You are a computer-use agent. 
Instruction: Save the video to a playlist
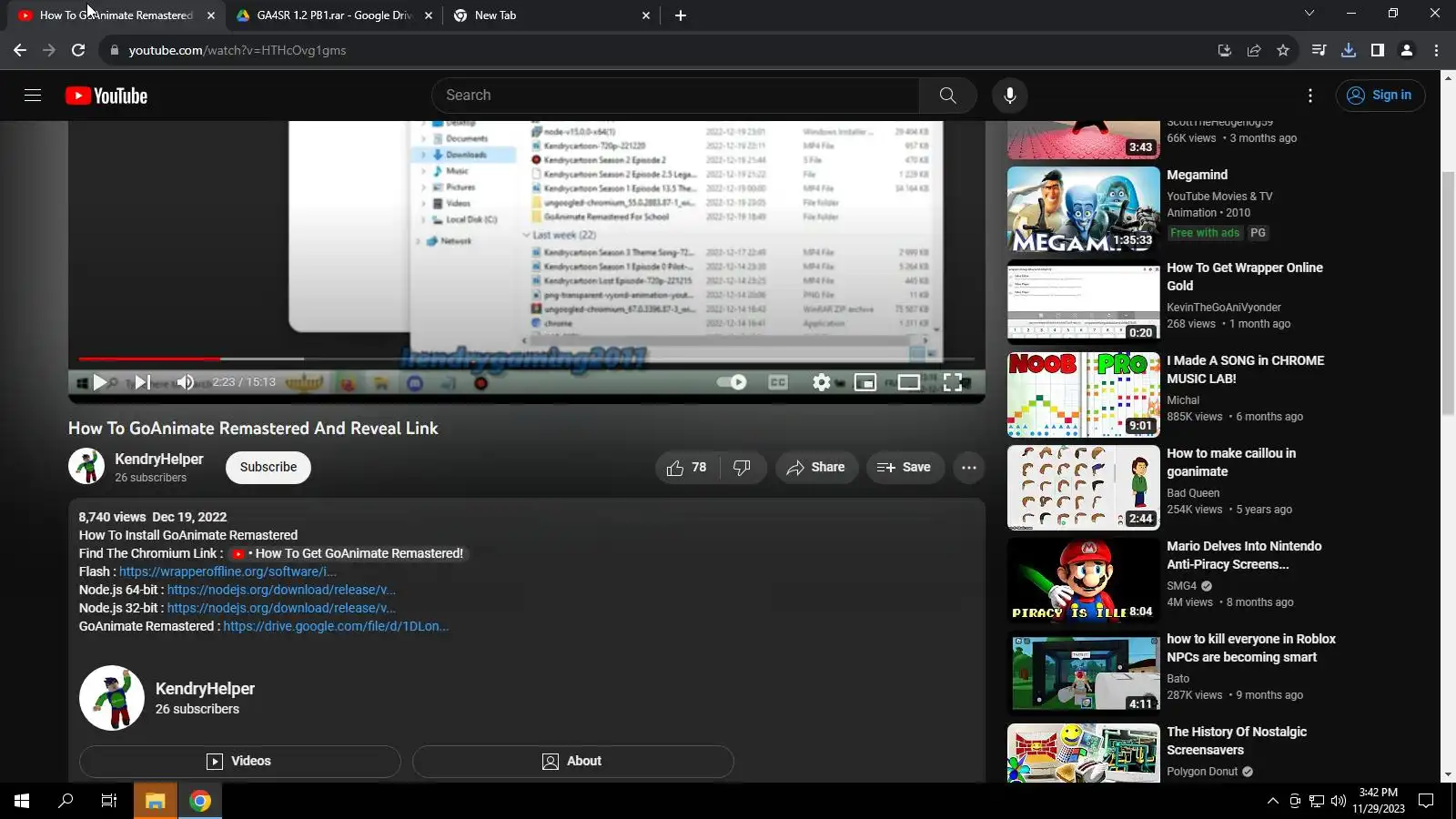pos(905,468)
